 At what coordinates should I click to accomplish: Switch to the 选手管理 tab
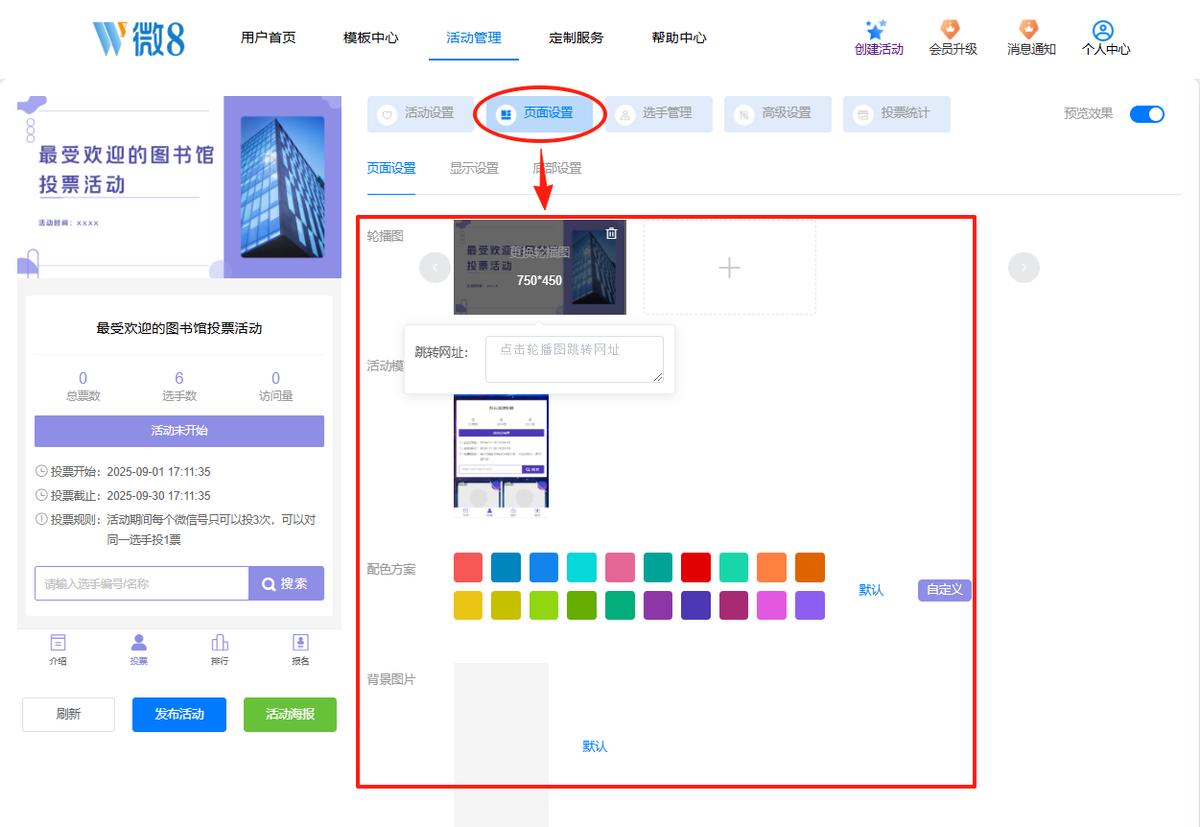tap(658, 114)
